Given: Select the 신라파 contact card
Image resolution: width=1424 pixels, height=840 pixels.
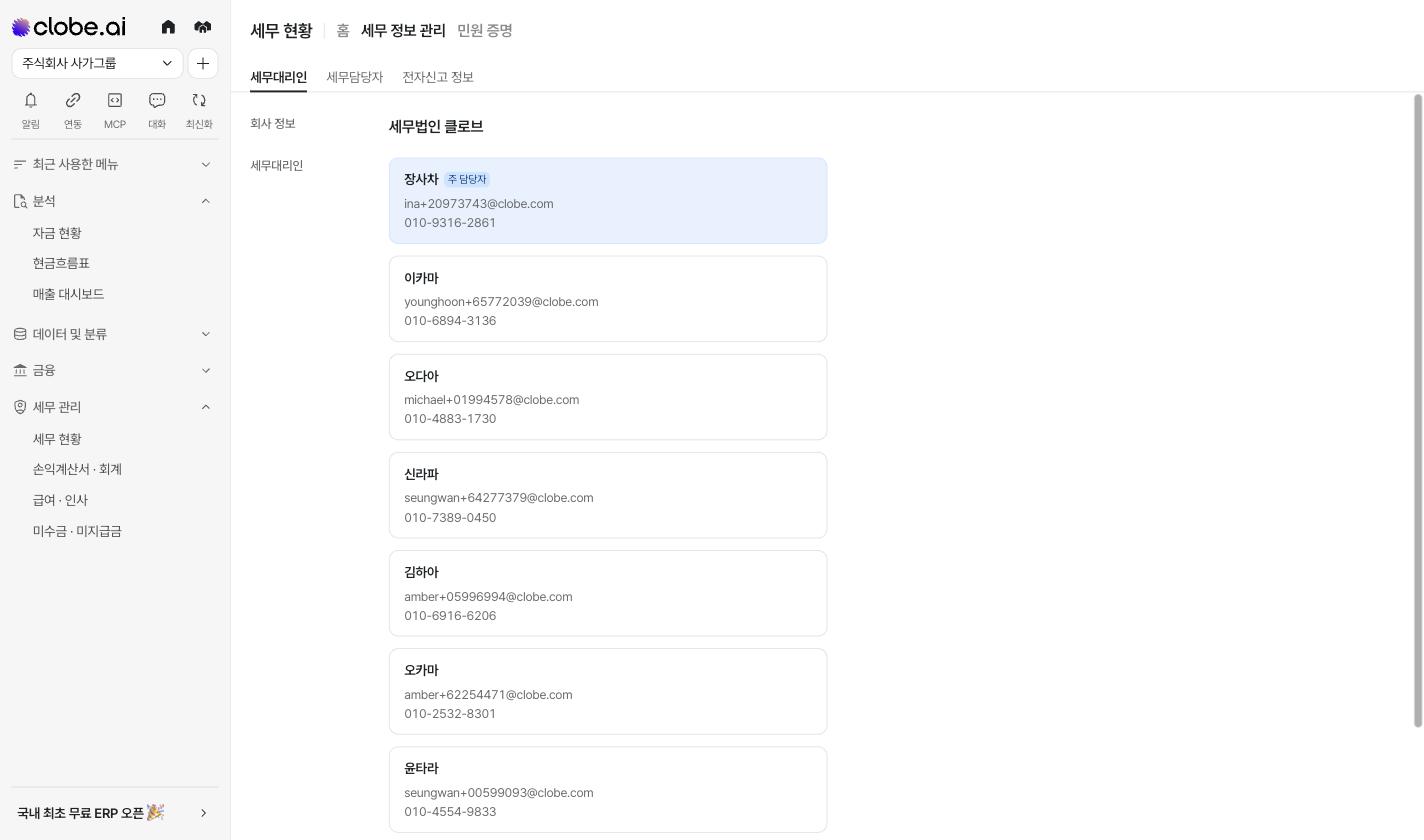Looking at the screenshot, I should click(x=608, y=495).
